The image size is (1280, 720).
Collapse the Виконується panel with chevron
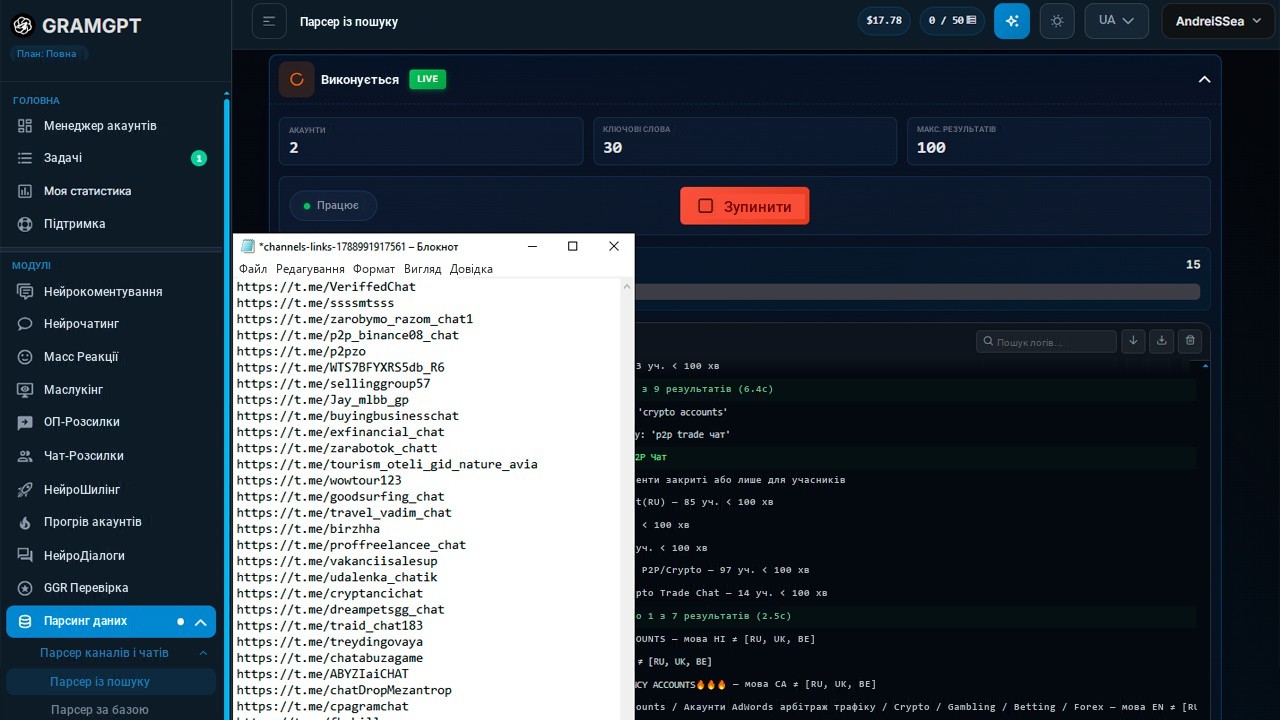point(1204,80)
